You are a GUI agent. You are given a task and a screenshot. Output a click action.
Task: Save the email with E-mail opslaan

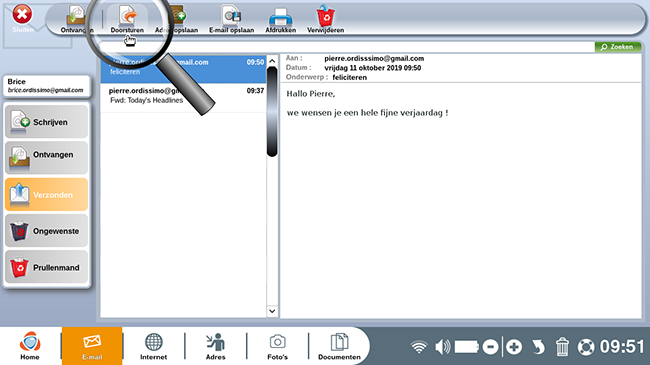coord(231,19)
